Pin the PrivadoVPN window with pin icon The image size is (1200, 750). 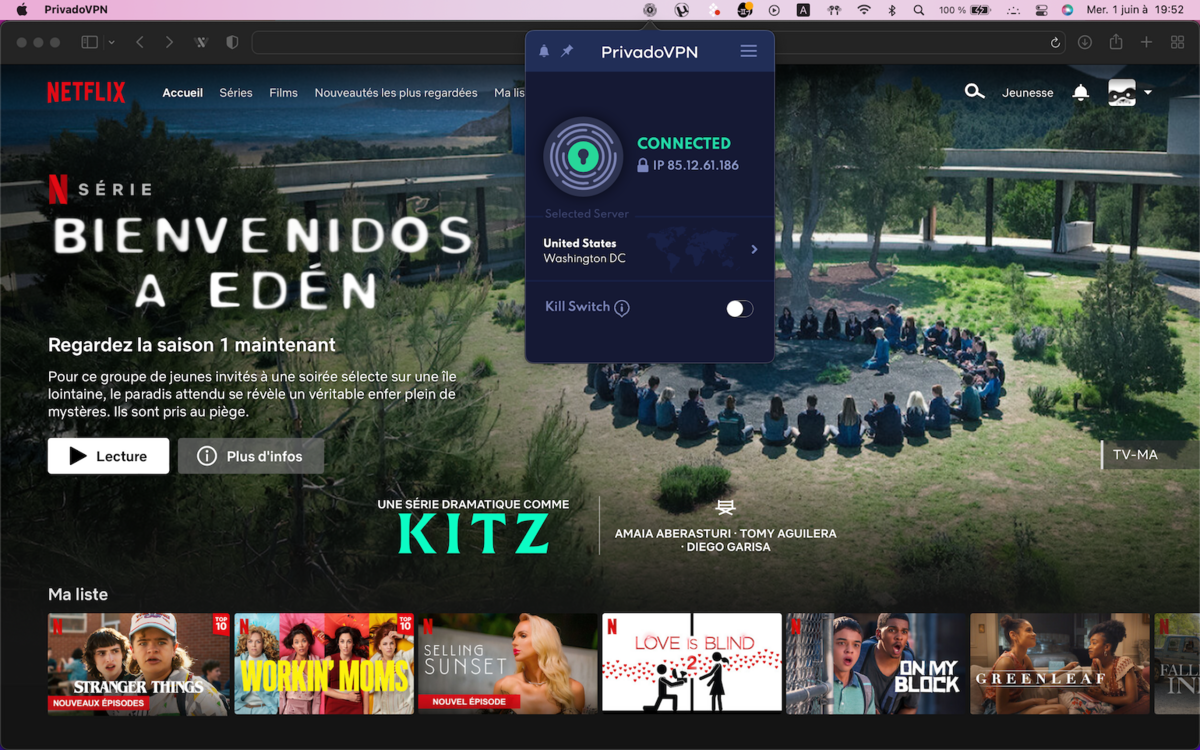[x=567, y=51]
